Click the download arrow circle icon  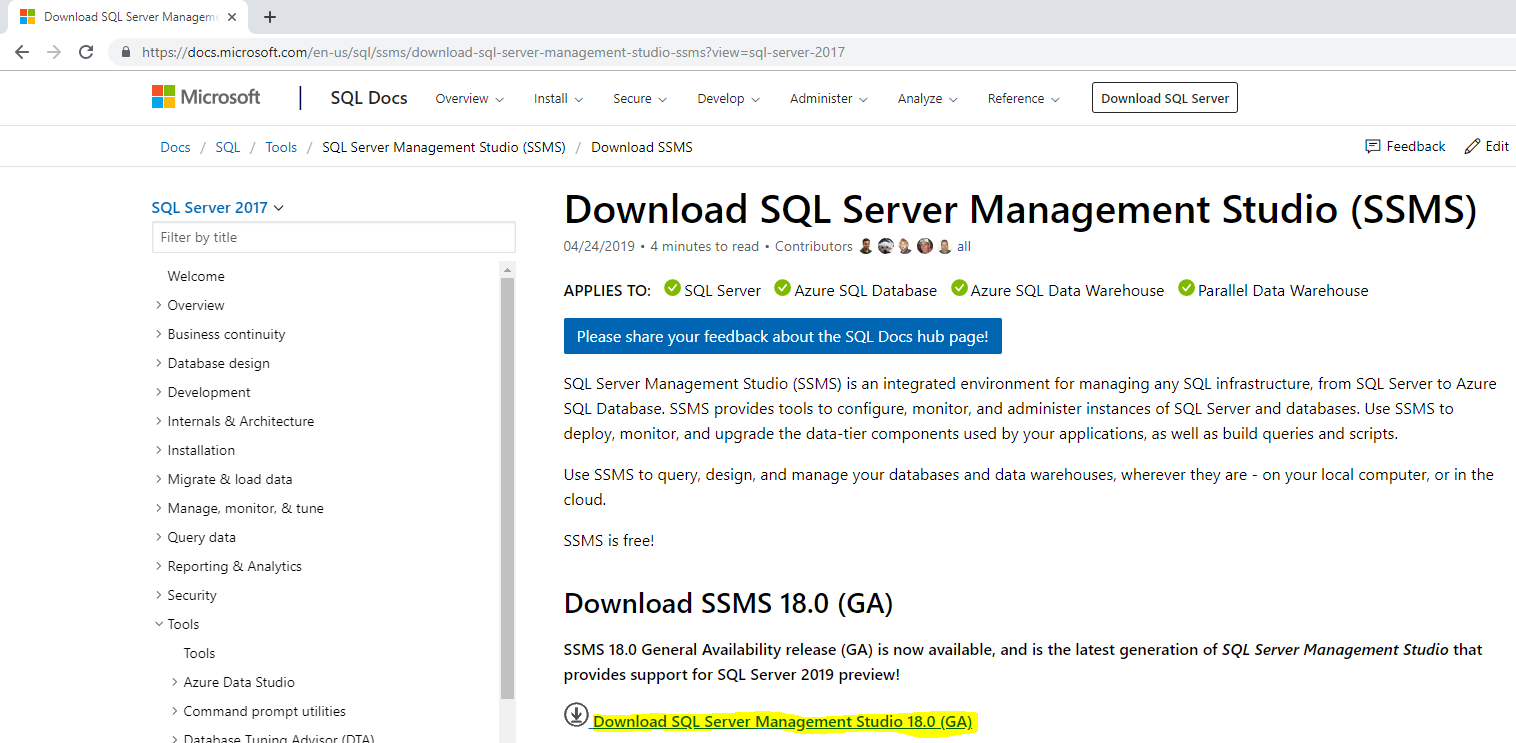point(576,714)
